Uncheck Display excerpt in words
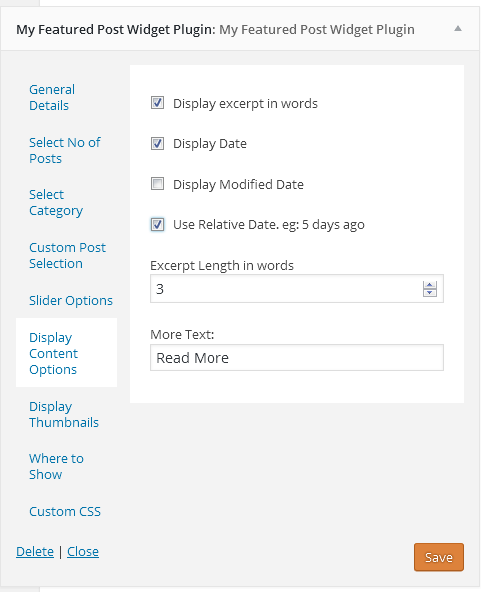The image size is (488, 592). click(x=157, y=103)
